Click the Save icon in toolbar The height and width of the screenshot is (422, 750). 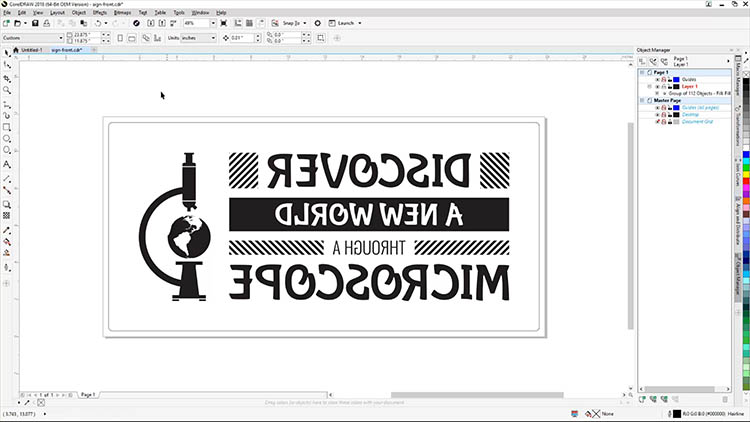click(35, 23)
